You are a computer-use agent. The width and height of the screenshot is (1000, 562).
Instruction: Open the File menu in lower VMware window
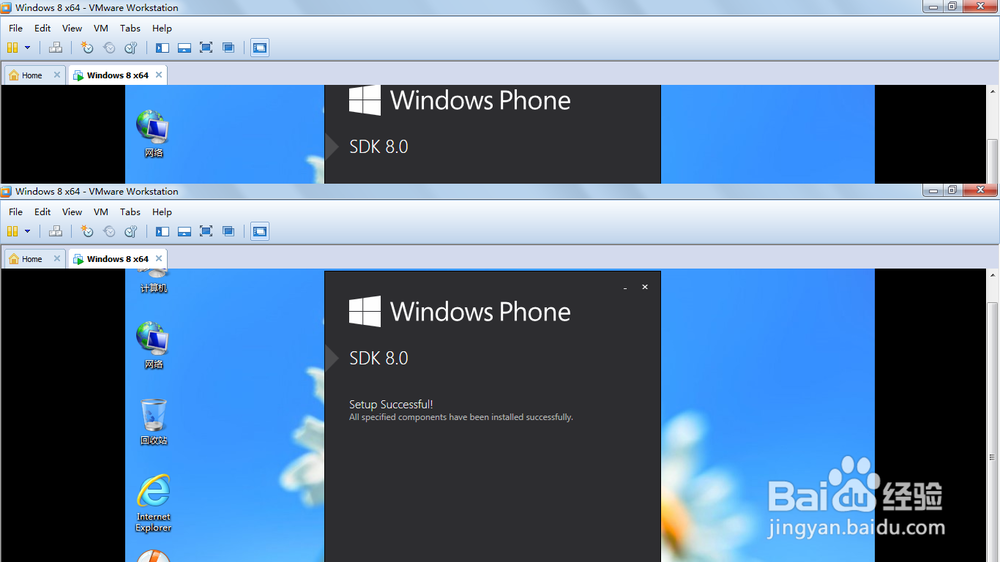pos(15,212)
